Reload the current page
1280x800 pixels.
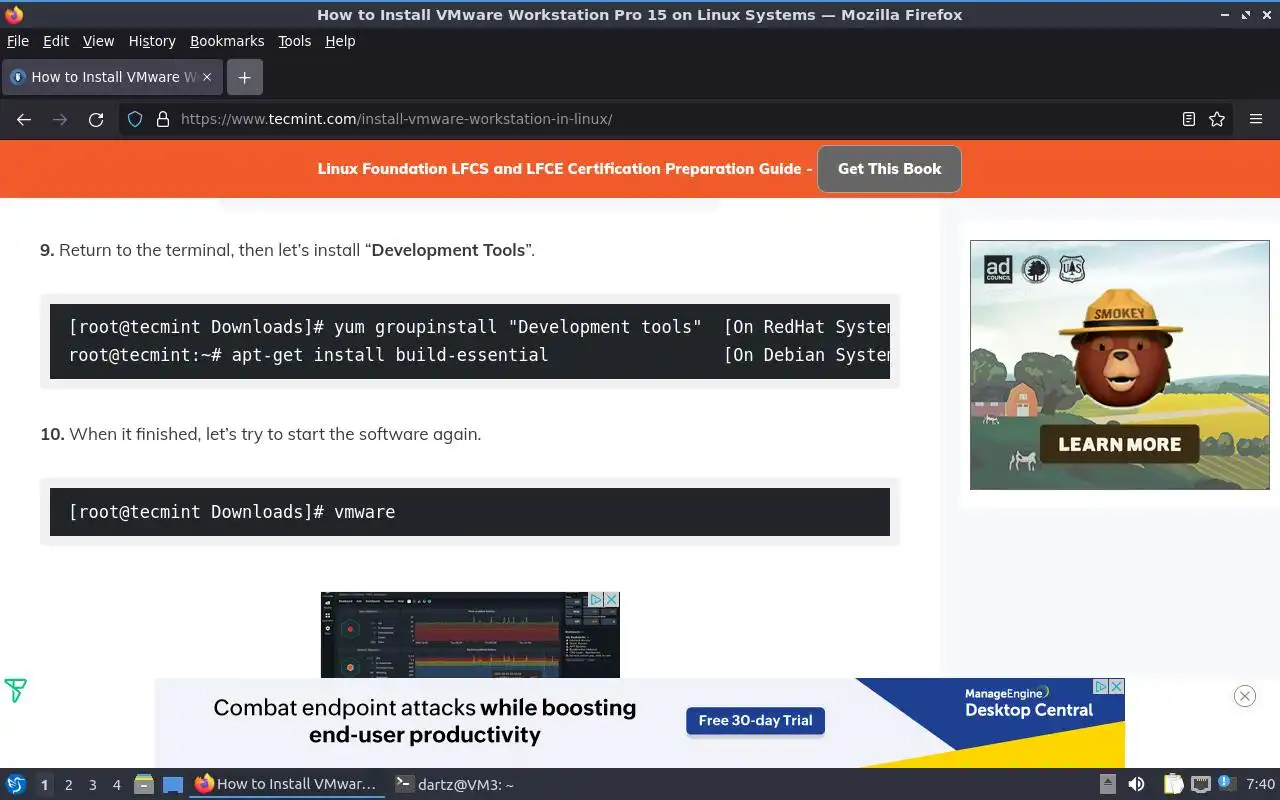pos(96,119)
